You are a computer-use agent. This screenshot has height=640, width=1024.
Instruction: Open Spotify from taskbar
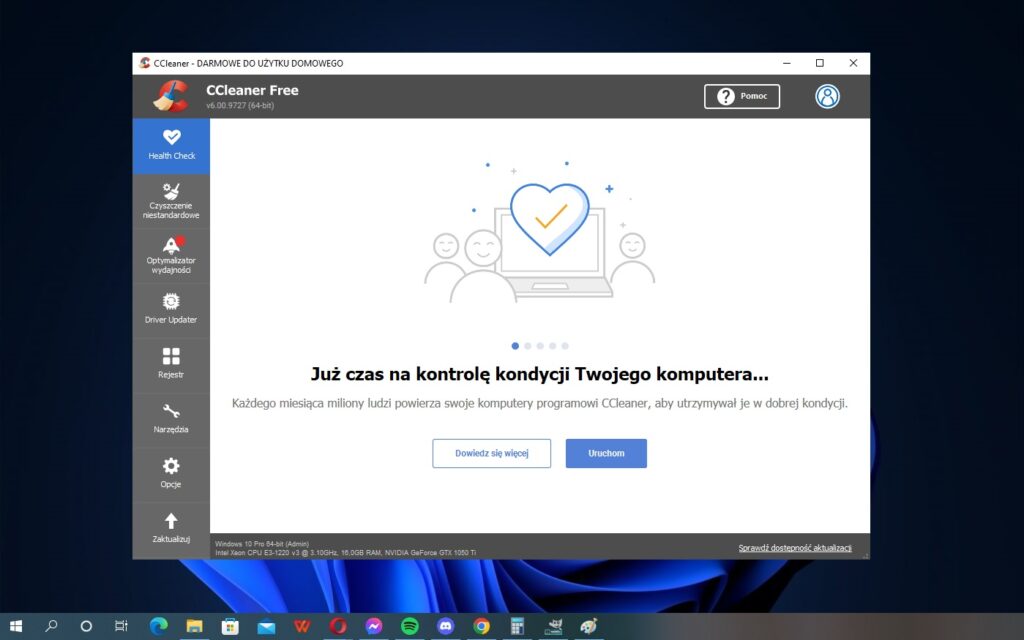(x=409, y=626)
